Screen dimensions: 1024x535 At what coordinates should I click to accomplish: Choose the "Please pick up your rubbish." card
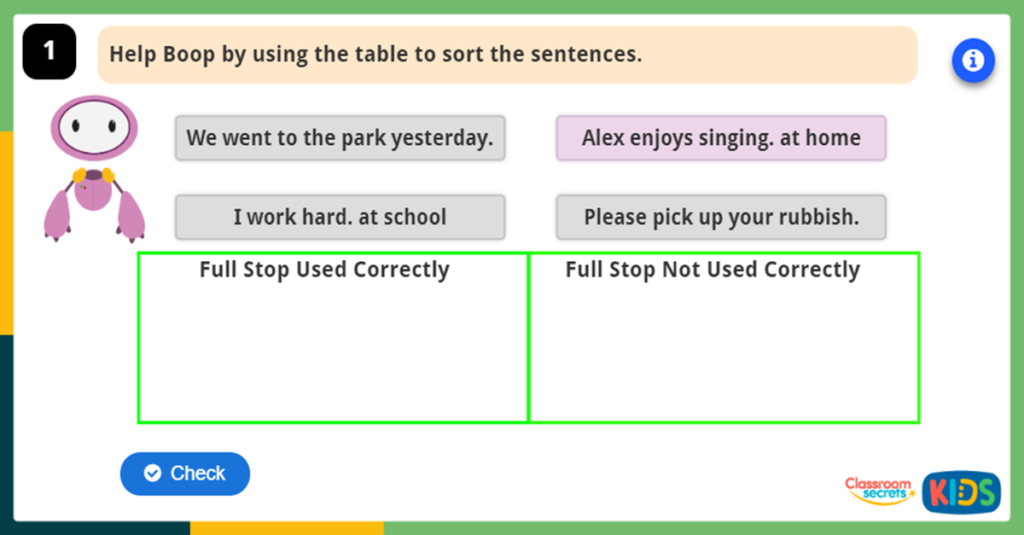pos(721,217)
